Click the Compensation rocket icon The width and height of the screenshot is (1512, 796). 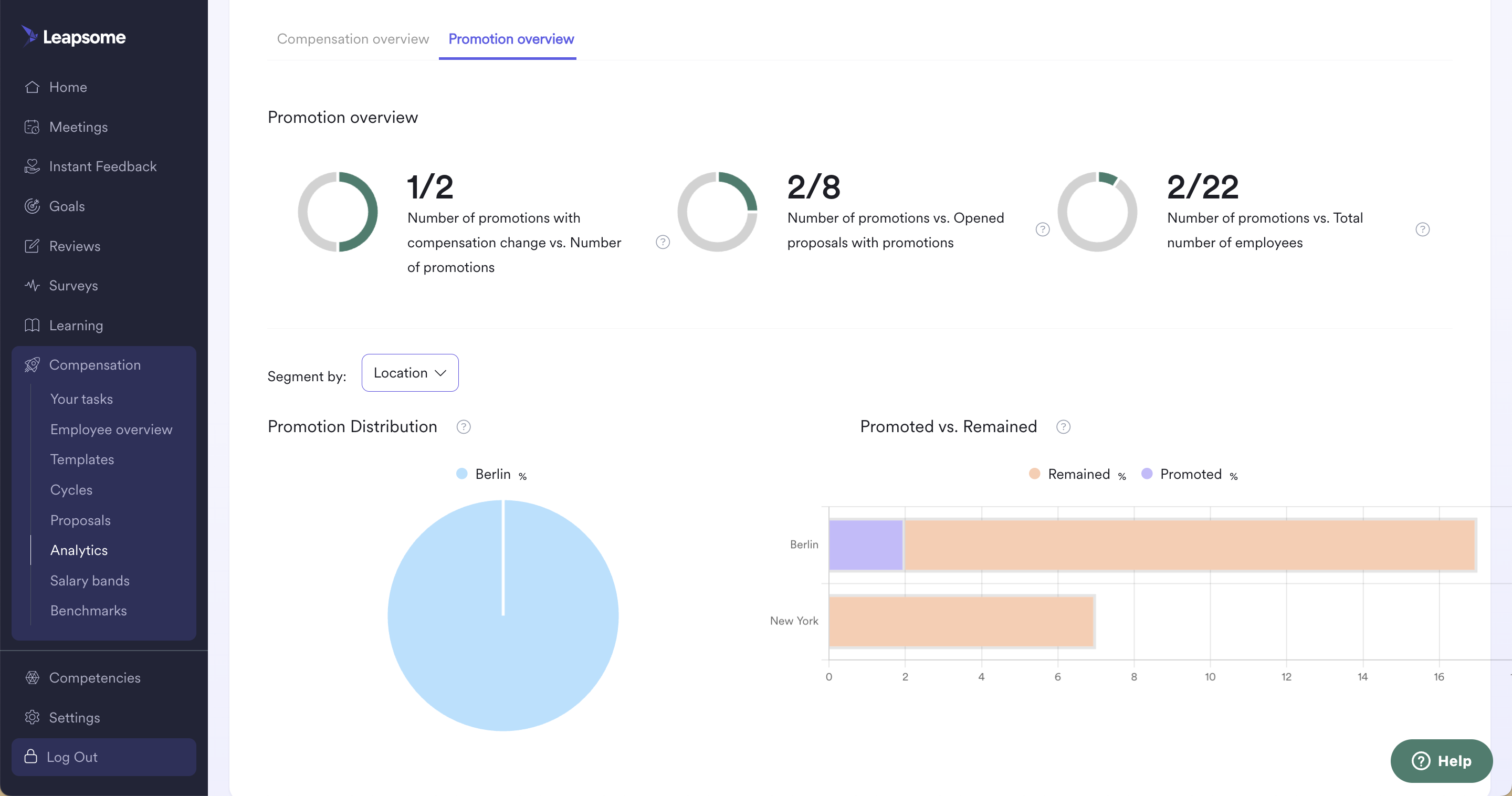(x=32, y=364)
